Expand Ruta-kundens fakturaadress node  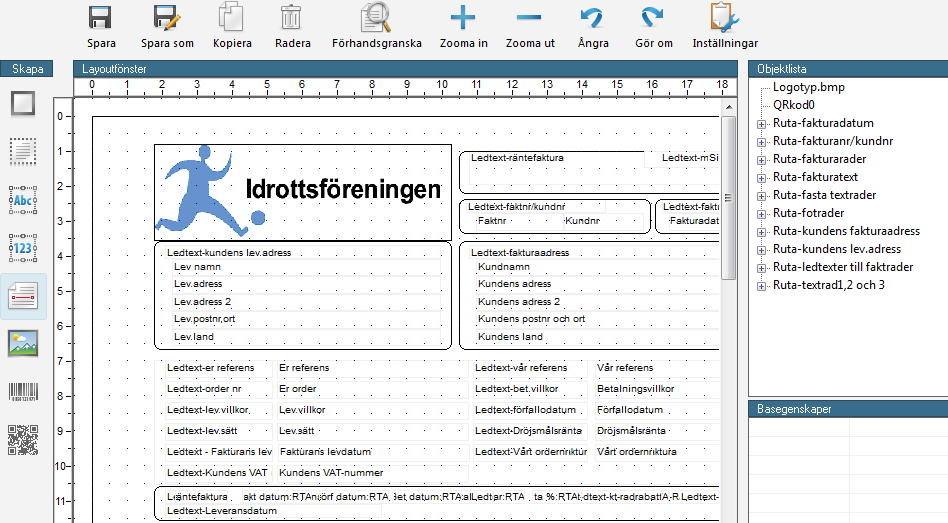[761, 231]
